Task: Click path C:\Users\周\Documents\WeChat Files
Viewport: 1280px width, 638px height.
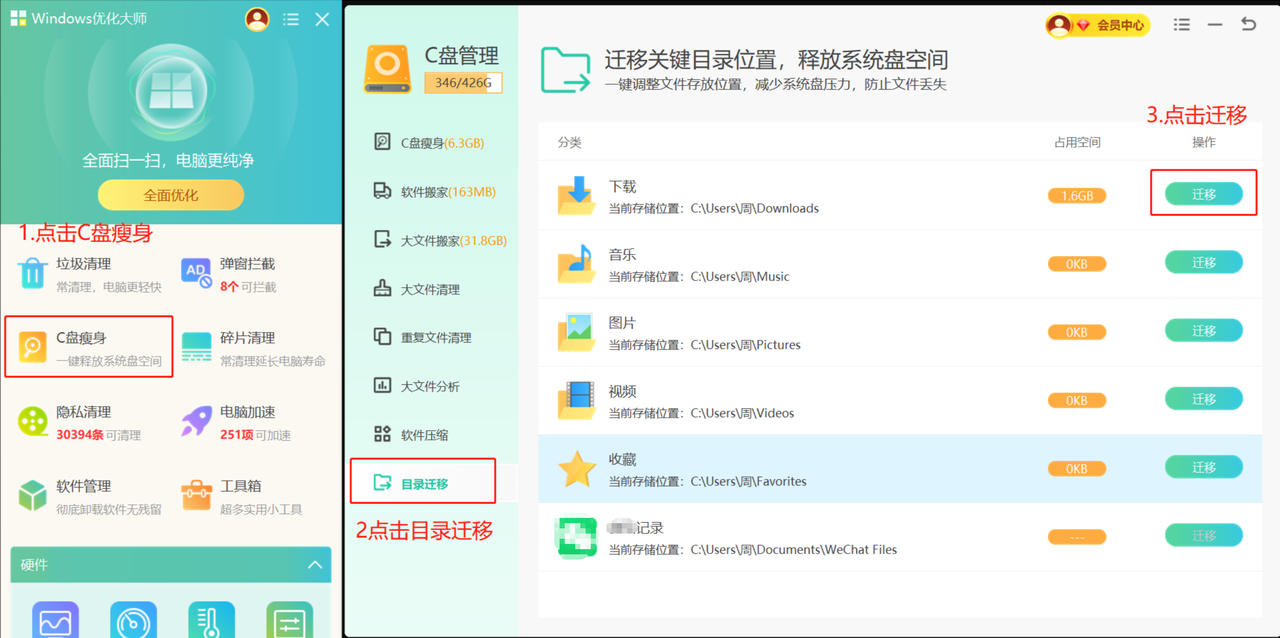Action: click(x=794, y=549)
